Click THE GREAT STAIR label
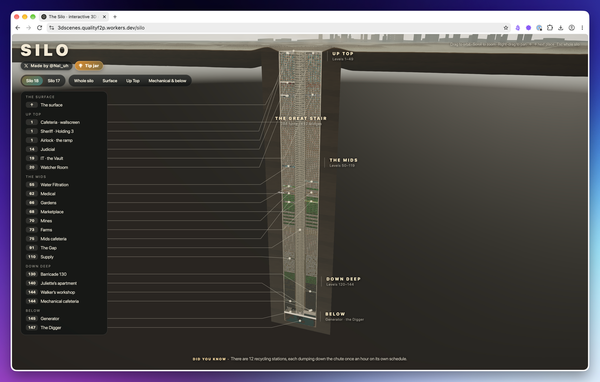This screenshot has height=382, width=600. pos(301,119)
